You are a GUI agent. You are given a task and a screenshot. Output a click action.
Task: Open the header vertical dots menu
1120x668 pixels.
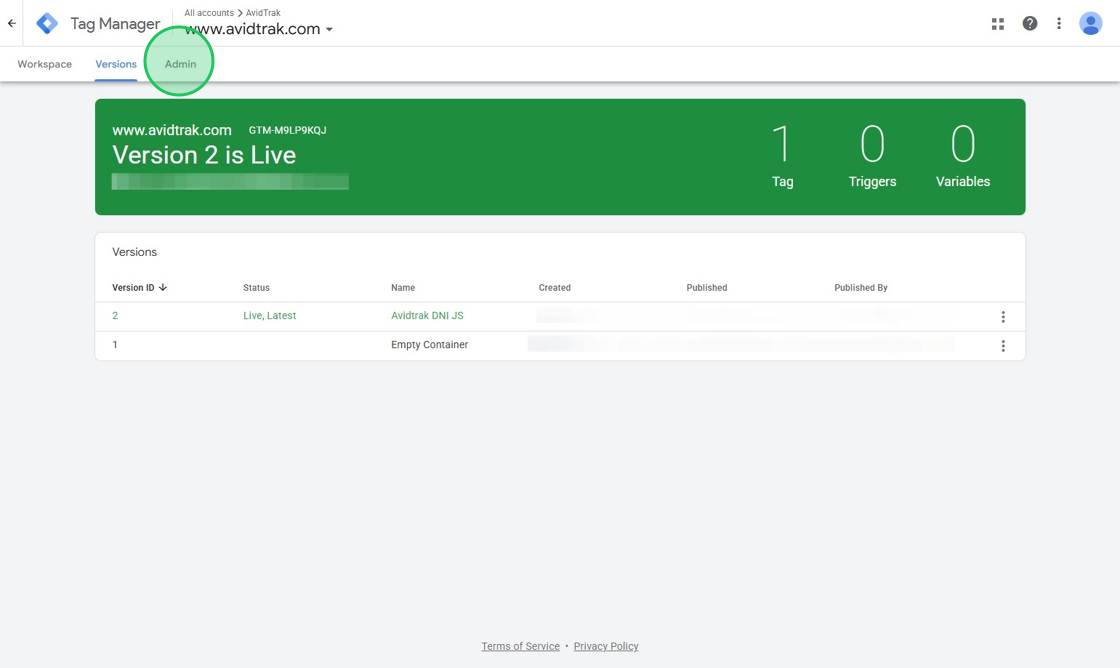(x=1059, y=24)
